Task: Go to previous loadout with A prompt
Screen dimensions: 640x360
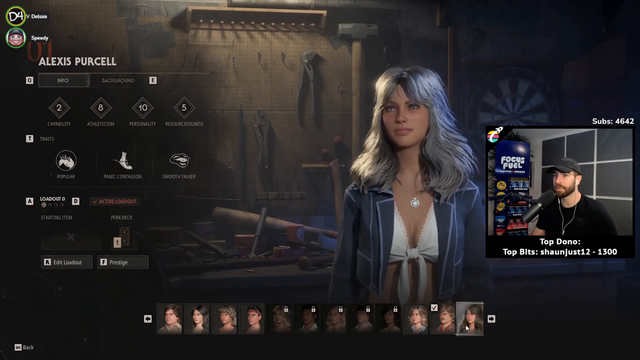Action: pos(29,201)
